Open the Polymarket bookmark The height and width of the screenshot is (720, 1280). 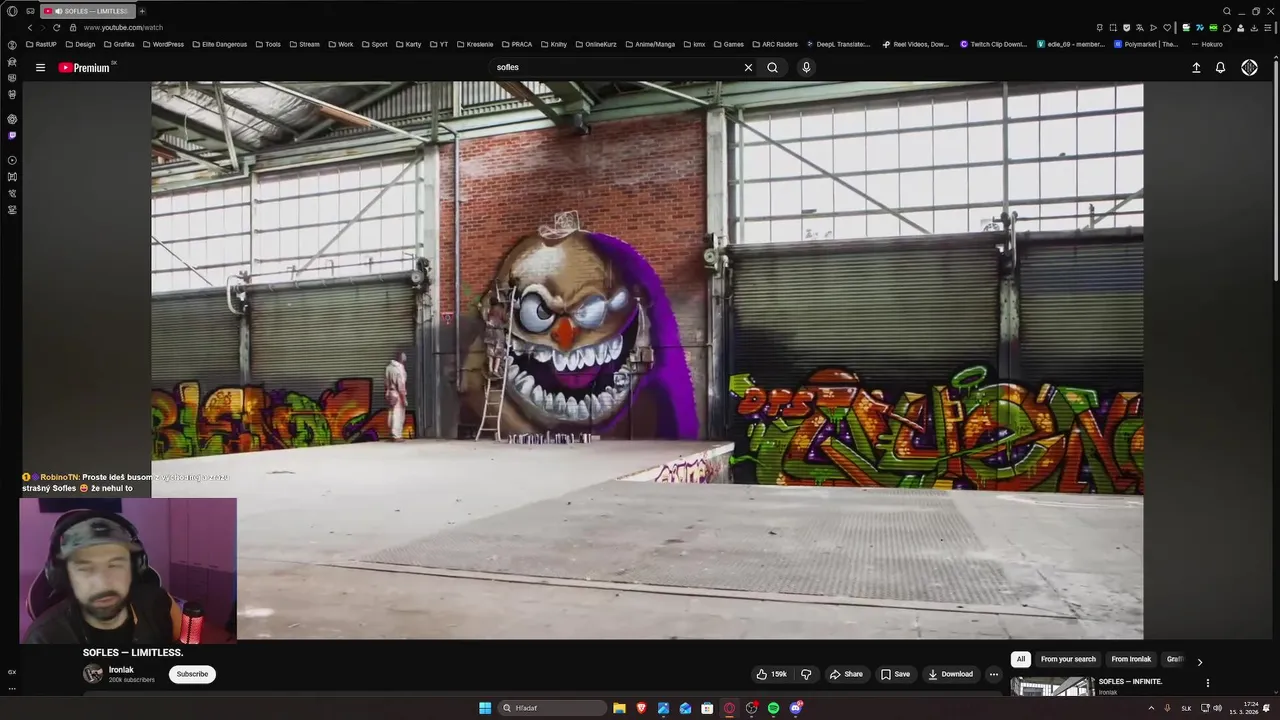point(1147,44)
